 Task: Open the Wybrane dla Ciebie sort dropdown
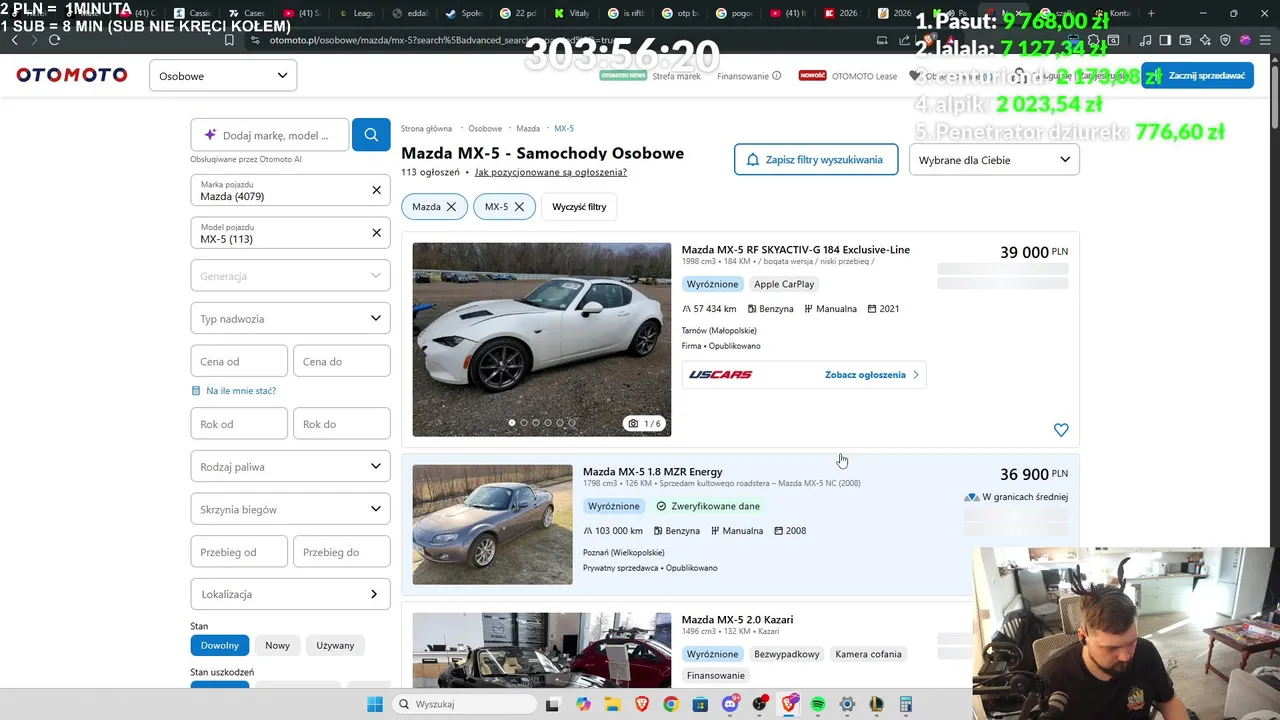pyautogui.click(x=994, y=160)
